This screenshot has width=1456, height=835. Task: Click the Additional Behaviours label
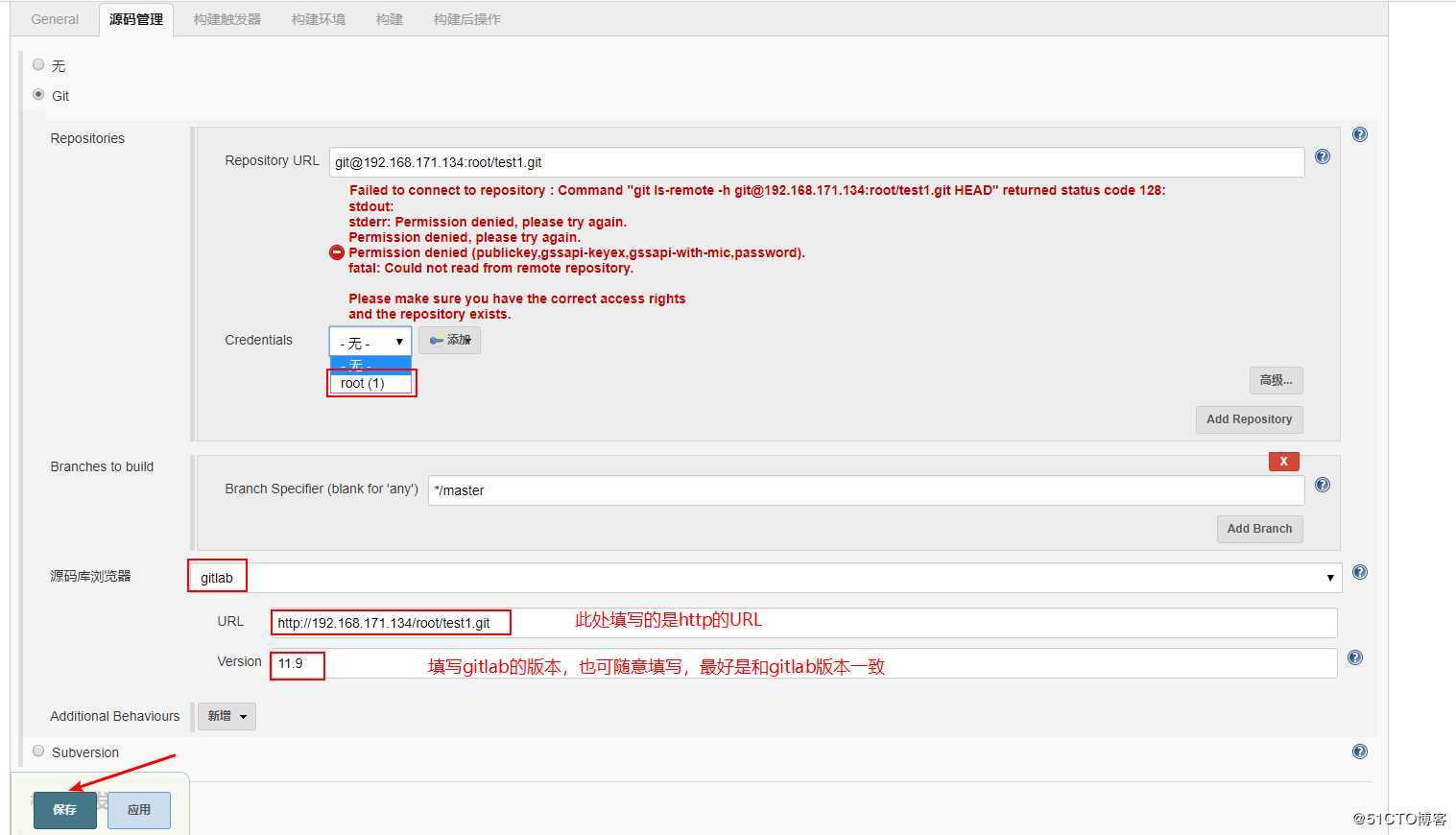click(x=115, y=716)
